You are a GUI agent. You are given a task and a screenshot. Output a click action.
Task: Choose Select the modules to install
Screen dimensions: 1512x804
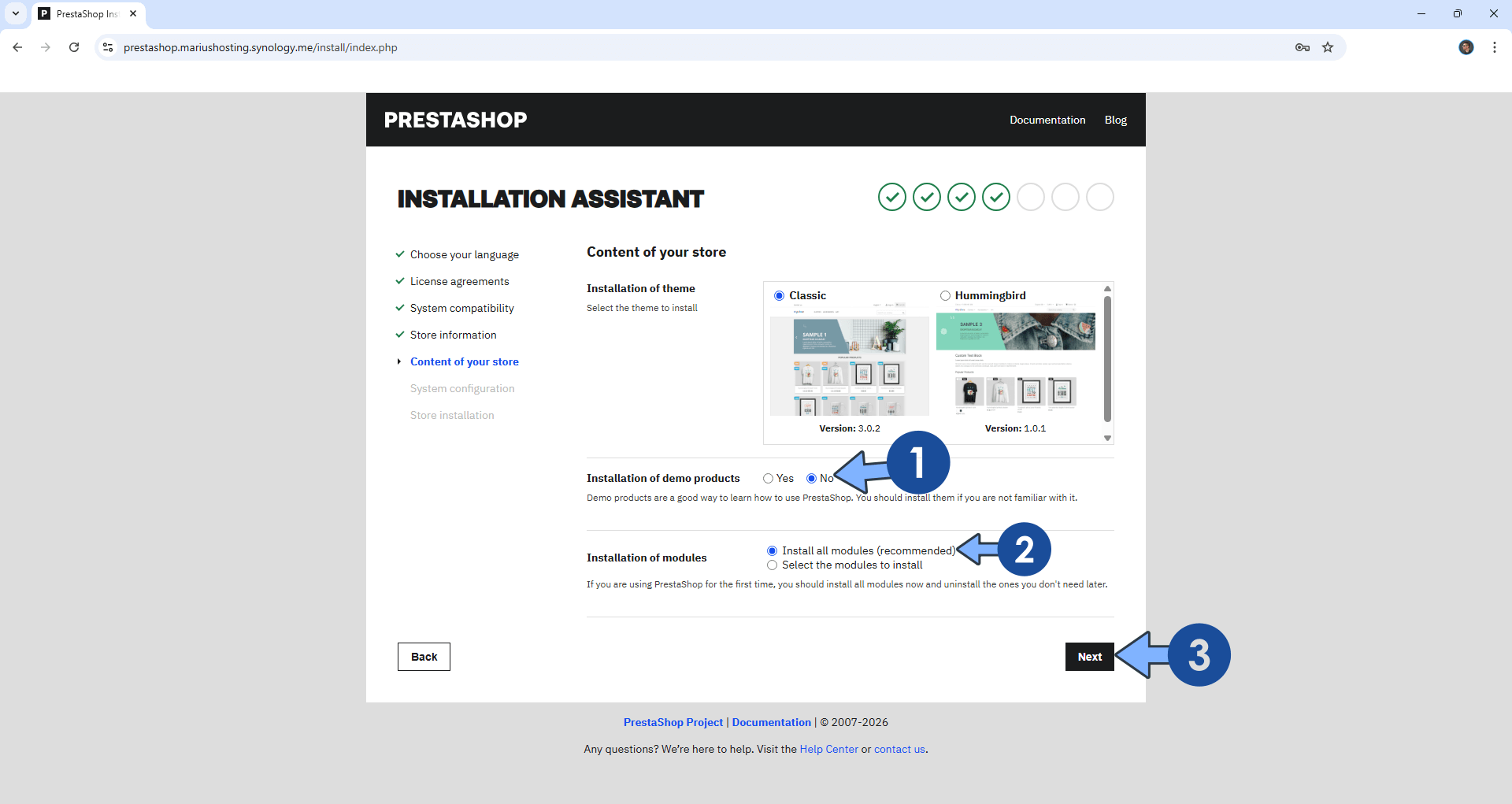tap(772, 565)
